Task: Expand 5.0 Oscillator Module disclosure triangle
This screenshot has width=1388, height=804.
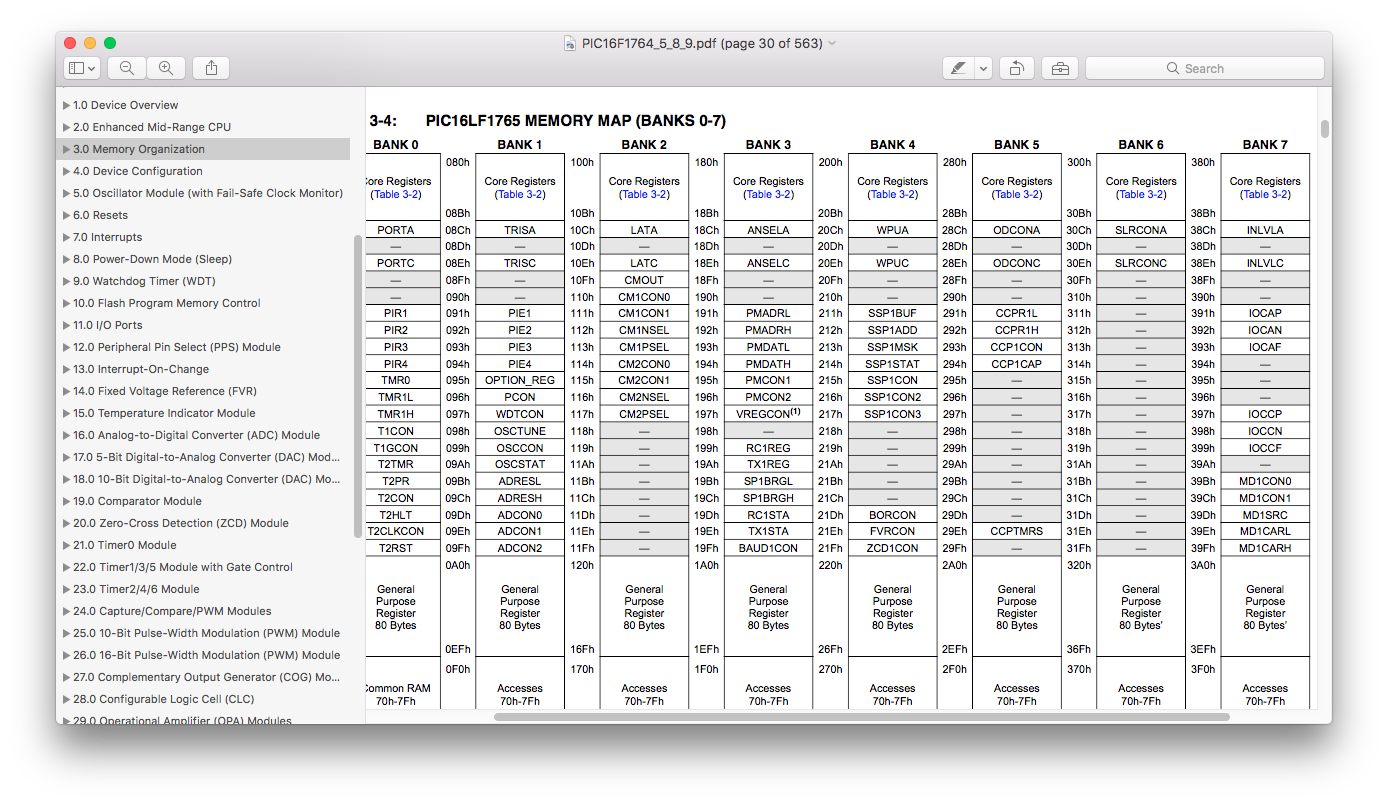Action: tap(66, 193)
